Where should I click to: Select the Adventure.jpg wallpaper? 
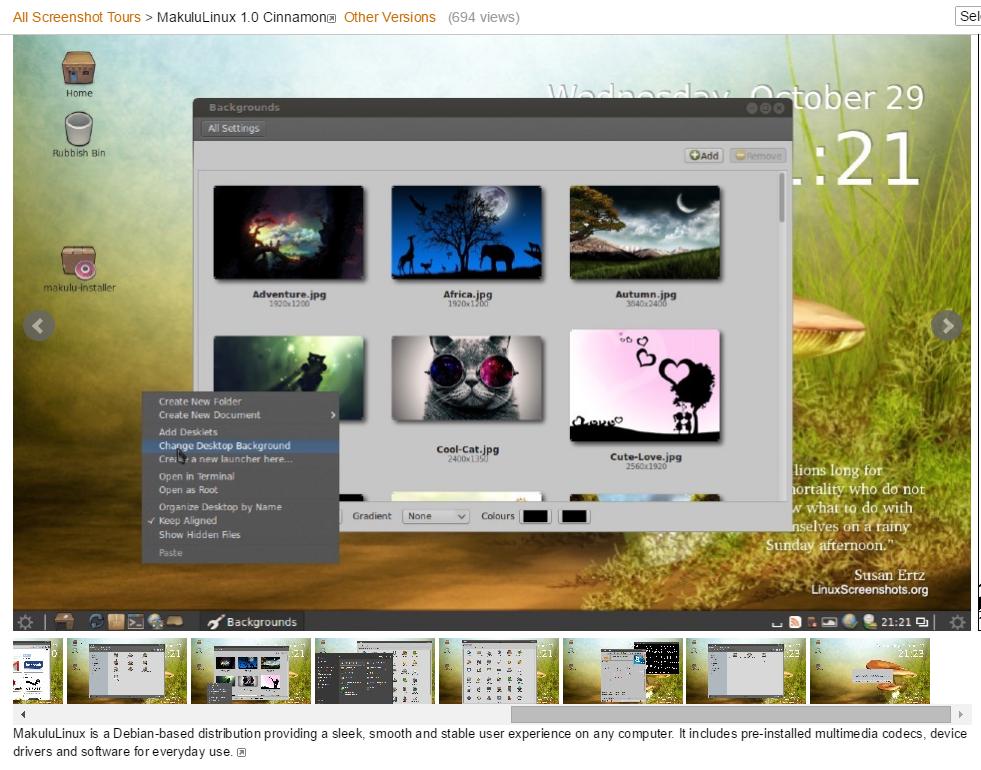coord(288,232)
